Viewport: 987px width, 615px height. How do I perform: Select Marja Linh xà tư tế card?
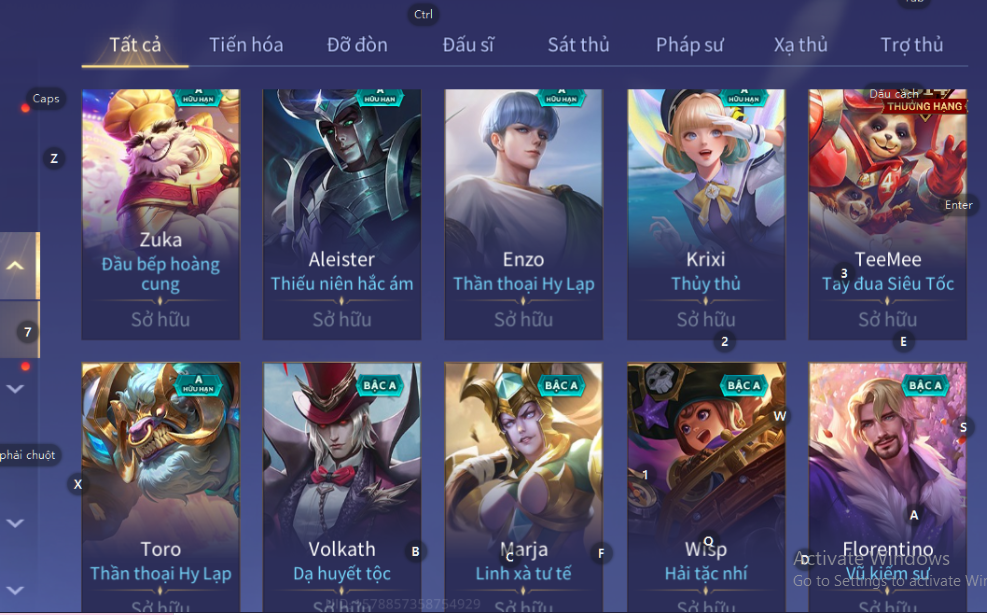(523, 487)
